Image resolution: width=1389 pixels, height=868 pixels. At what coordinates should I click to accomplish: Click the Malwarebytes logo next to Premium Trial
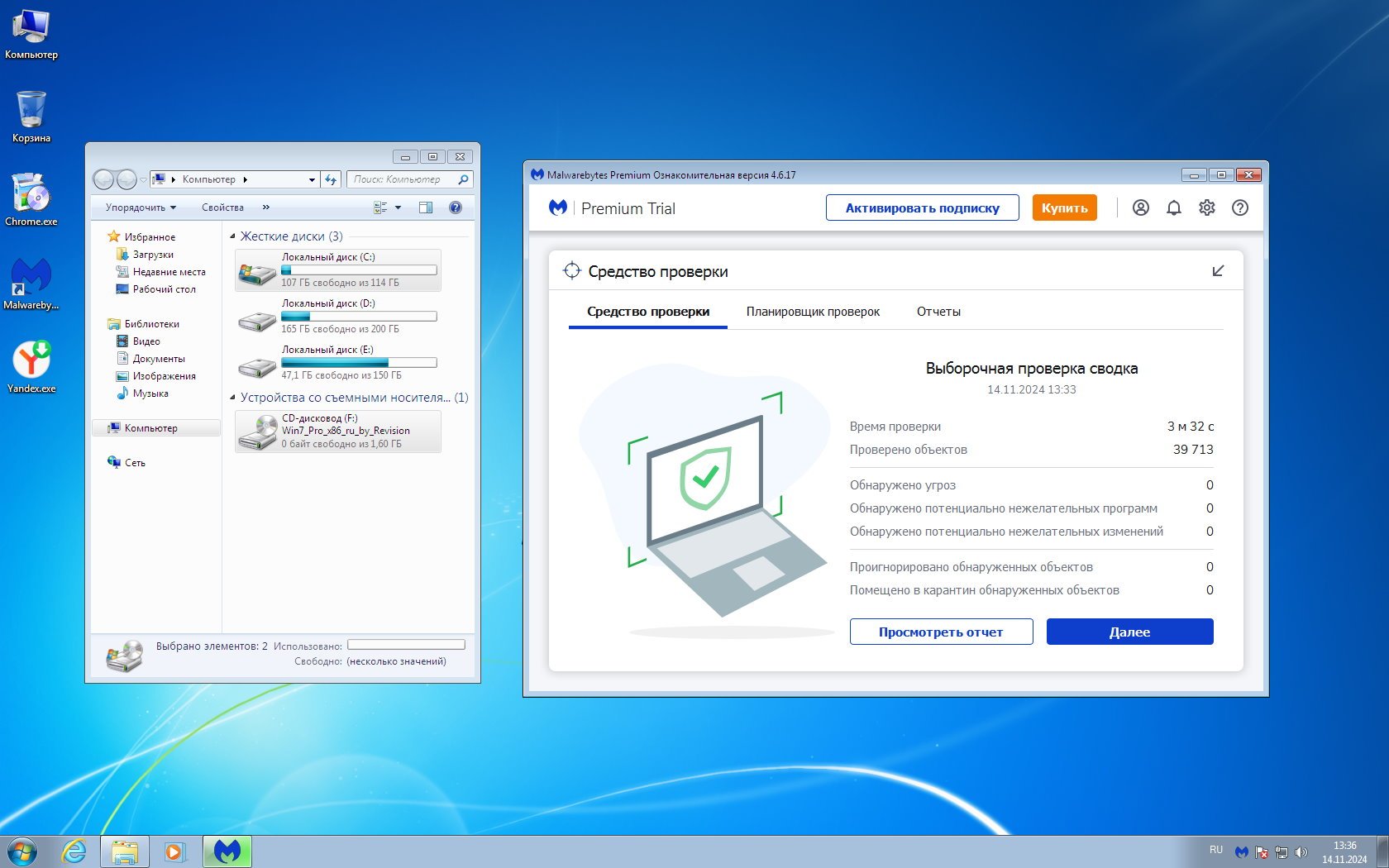click(558, 207)
